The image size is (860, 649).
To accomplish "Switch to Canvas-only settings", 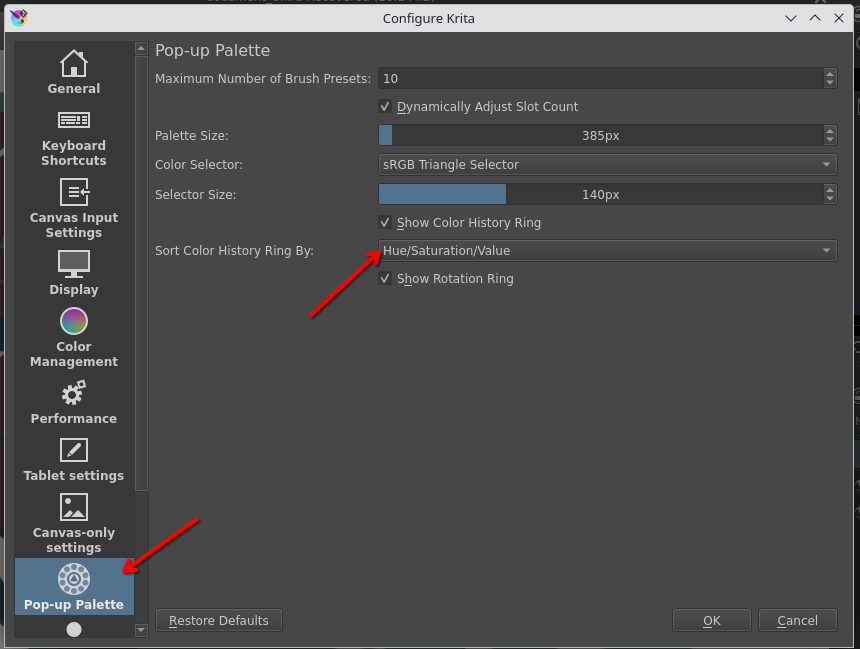I will (x=74, y=523).
